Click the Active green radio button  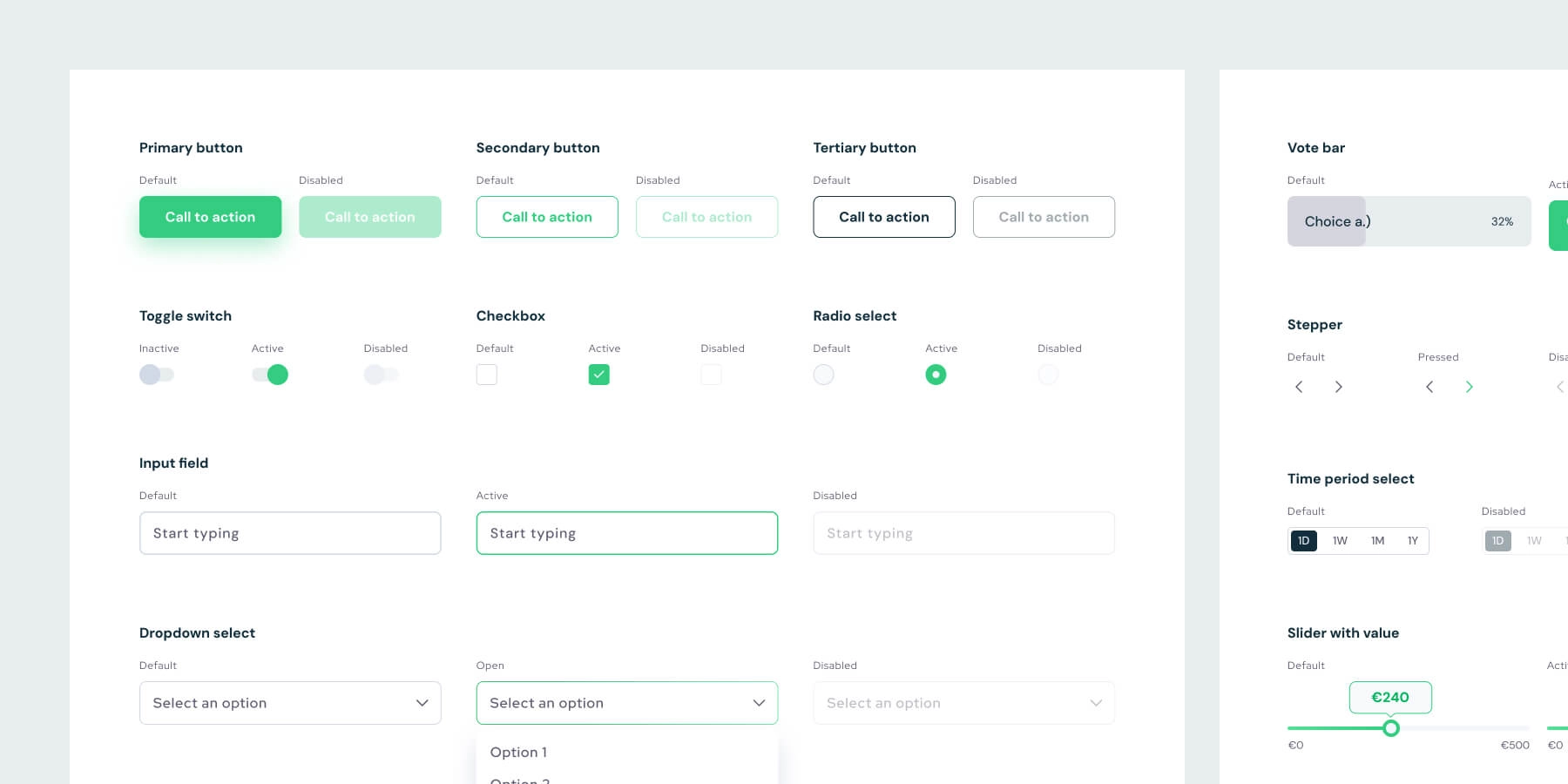click(x=936, y=375)
